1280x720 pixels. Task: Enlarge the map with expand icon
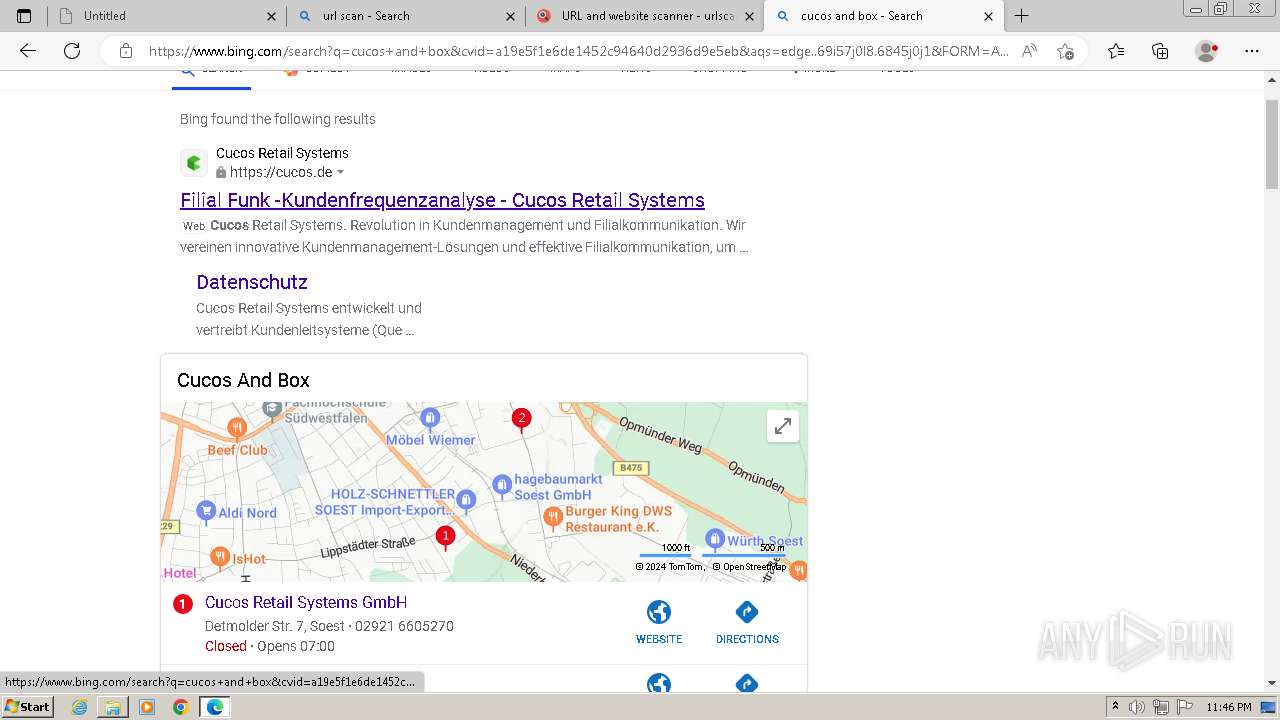click(x=783, y=427)
